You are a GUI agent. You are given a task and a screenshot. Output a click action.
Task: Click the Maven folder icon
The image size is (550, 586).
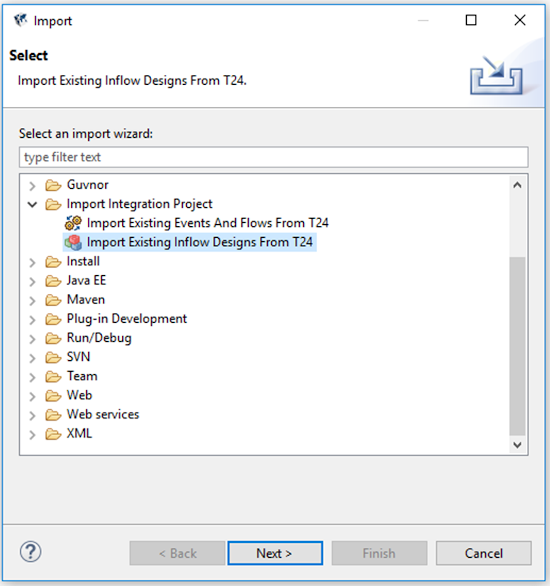click(x=53, y=300)
